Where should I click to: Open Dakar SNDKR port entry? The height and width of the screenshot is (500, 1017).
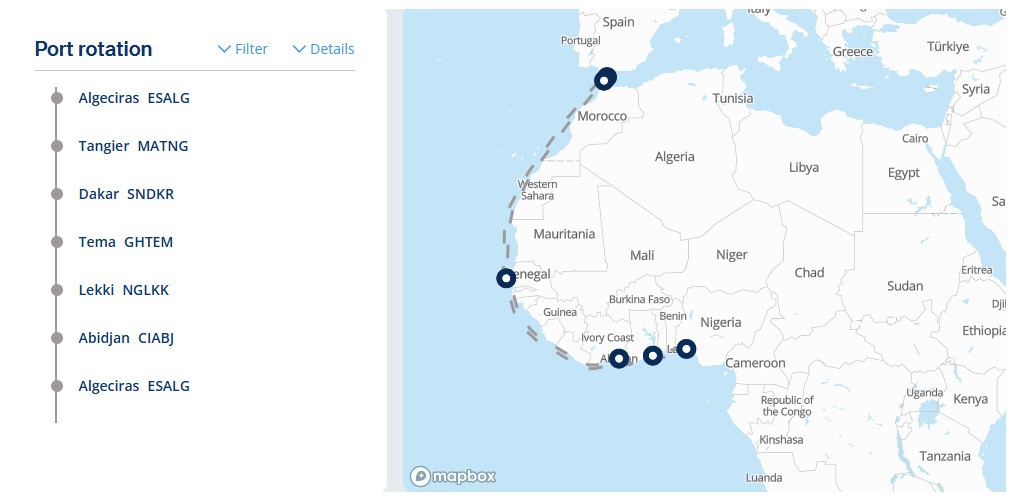(x=126, y=194)
